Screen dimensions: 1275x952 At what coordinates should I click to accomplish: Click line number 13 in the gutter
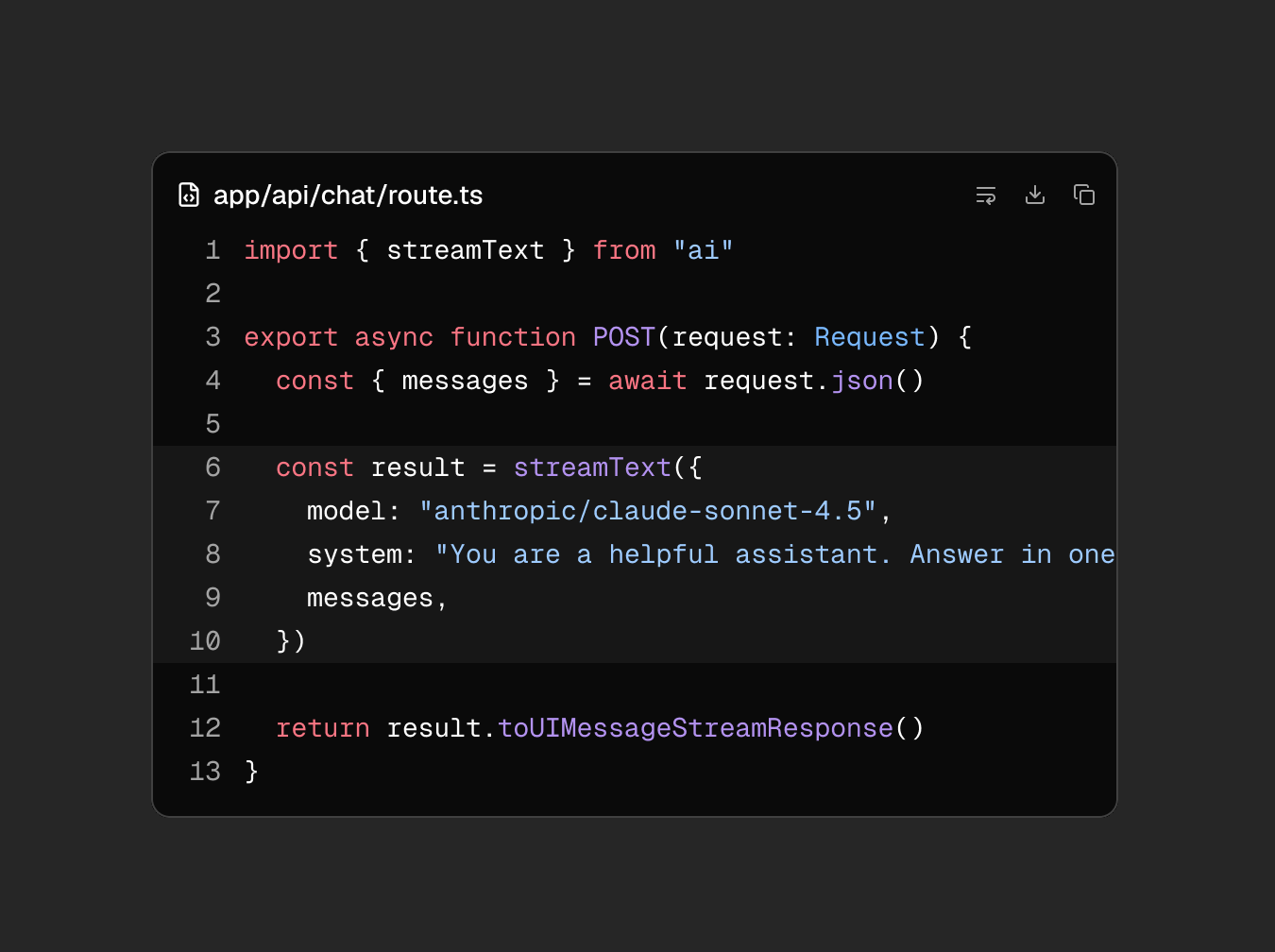[205, 772]
